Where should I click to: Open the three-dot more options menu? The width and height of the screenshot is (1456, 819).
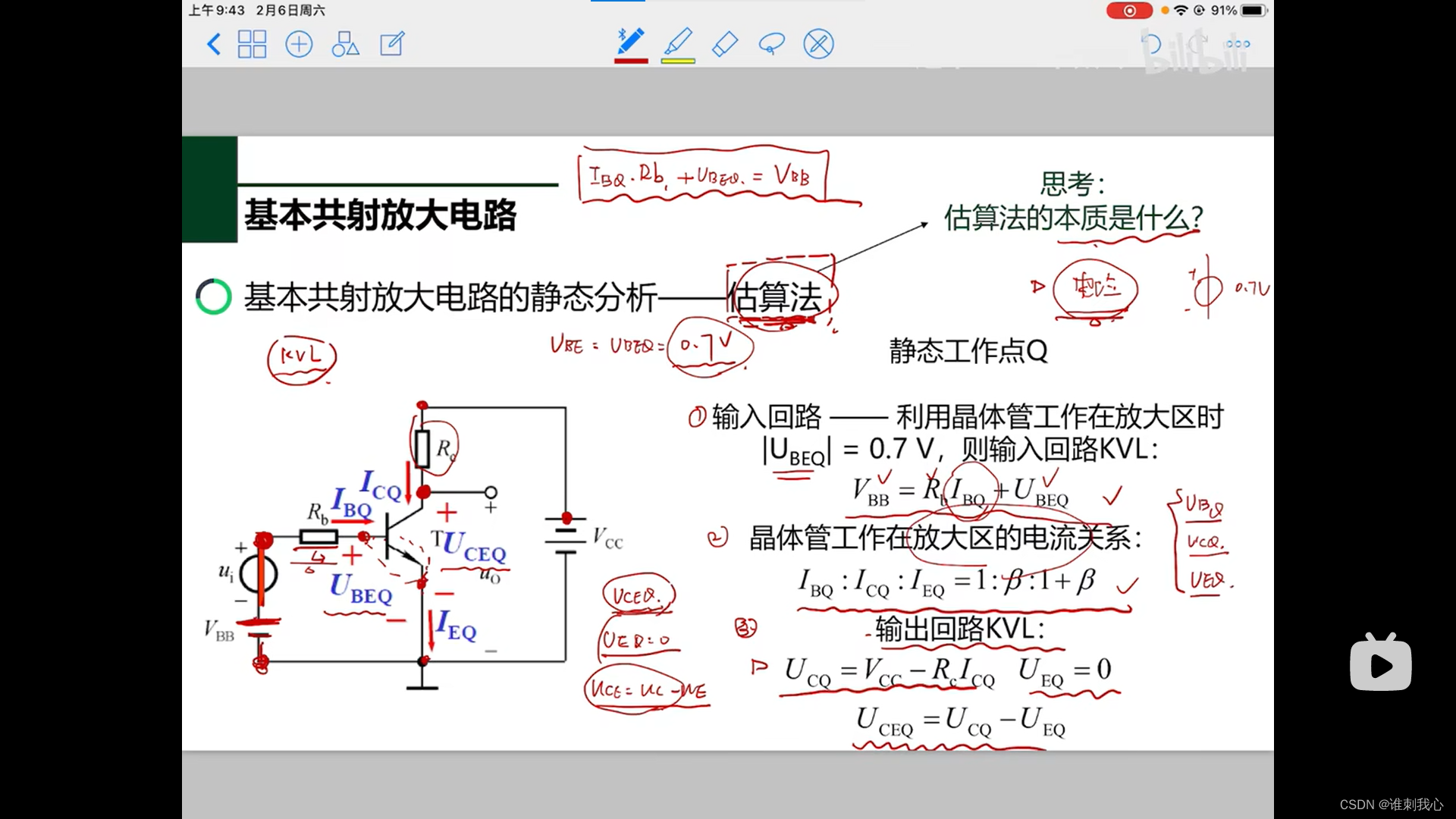(x=1238, y=44)
